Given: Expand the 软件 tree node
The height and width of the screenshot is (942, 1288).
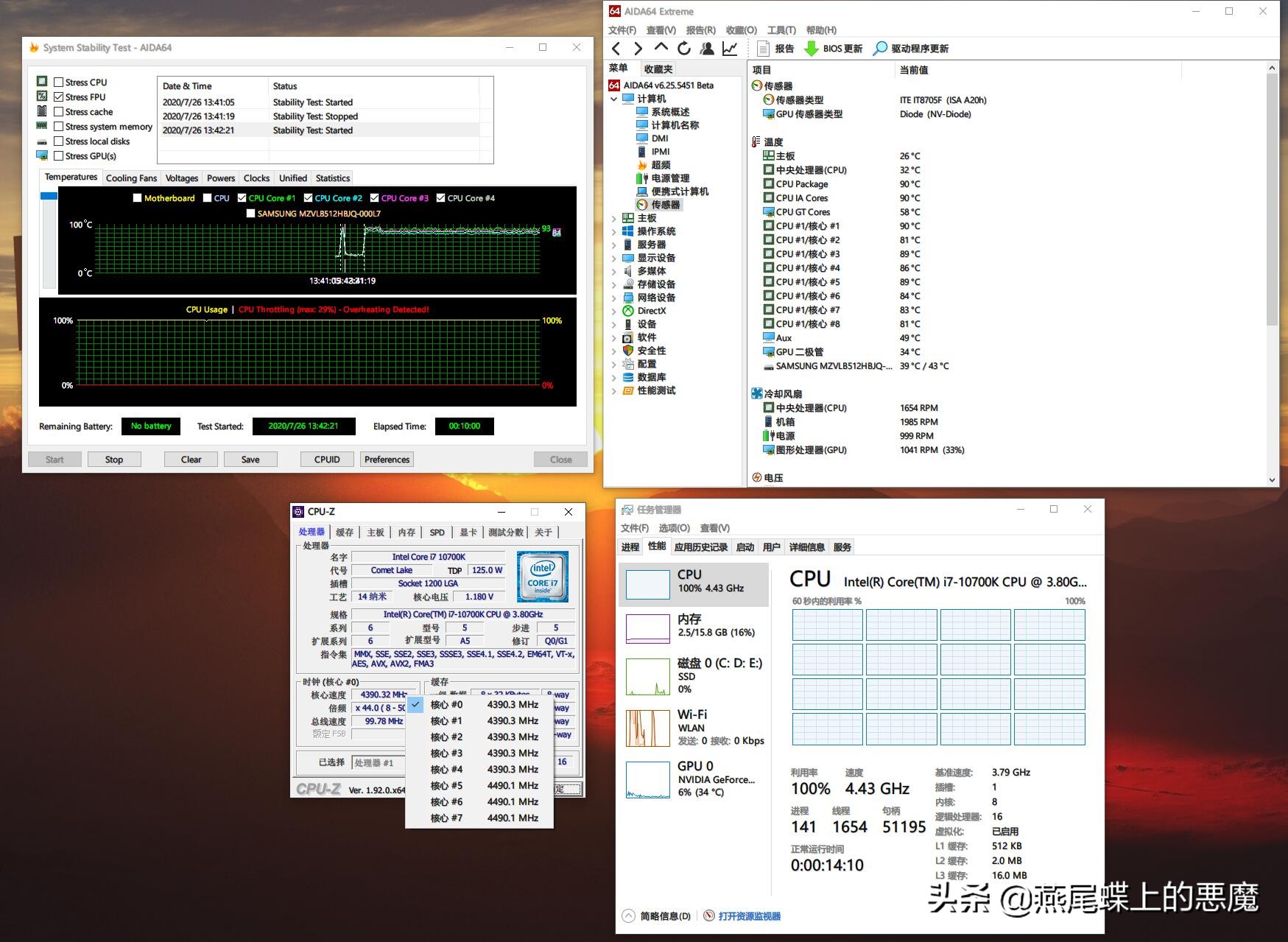Looking at the screenshot, I should pyautogui.click(x=614, y=337).
